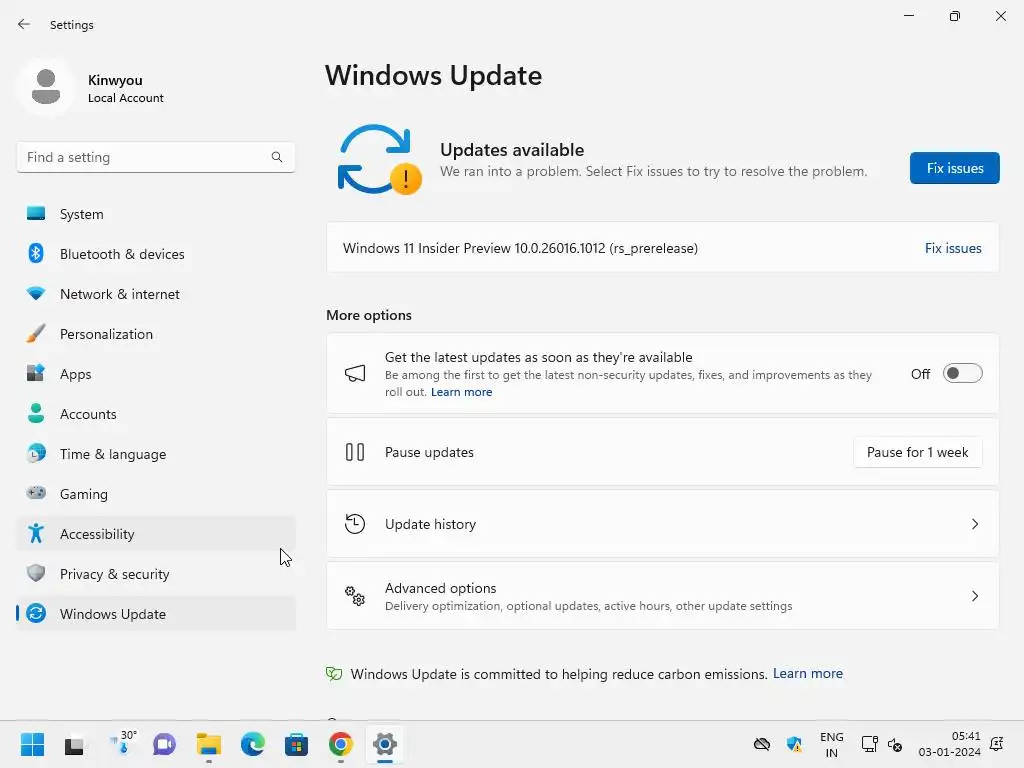This screenshot has width=1024, height=768.
Task: Click the Accounts person icon
Action: tap(36, 413)
